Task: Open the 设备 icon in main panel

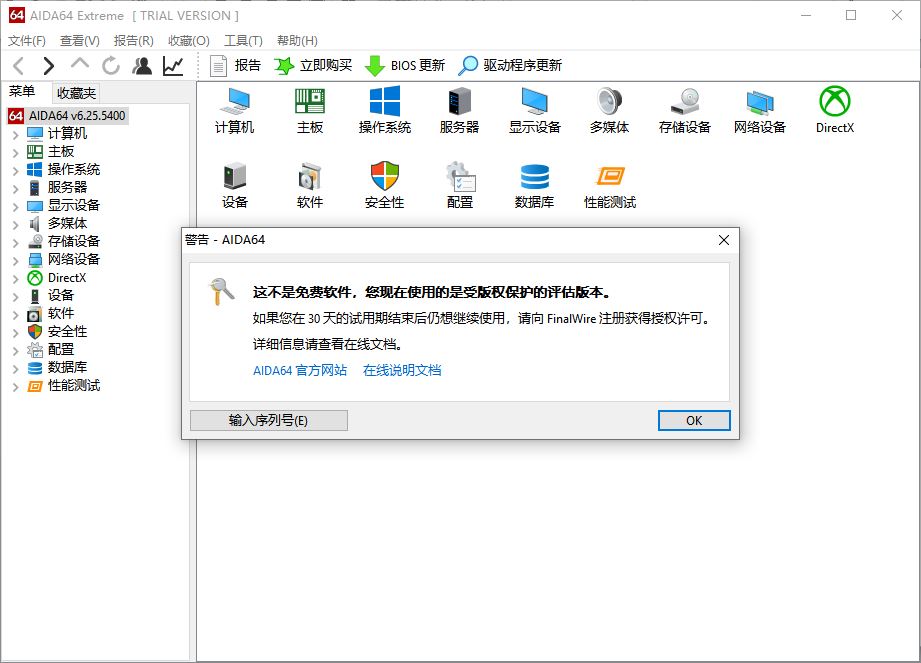Action: [x=234, y=186]
